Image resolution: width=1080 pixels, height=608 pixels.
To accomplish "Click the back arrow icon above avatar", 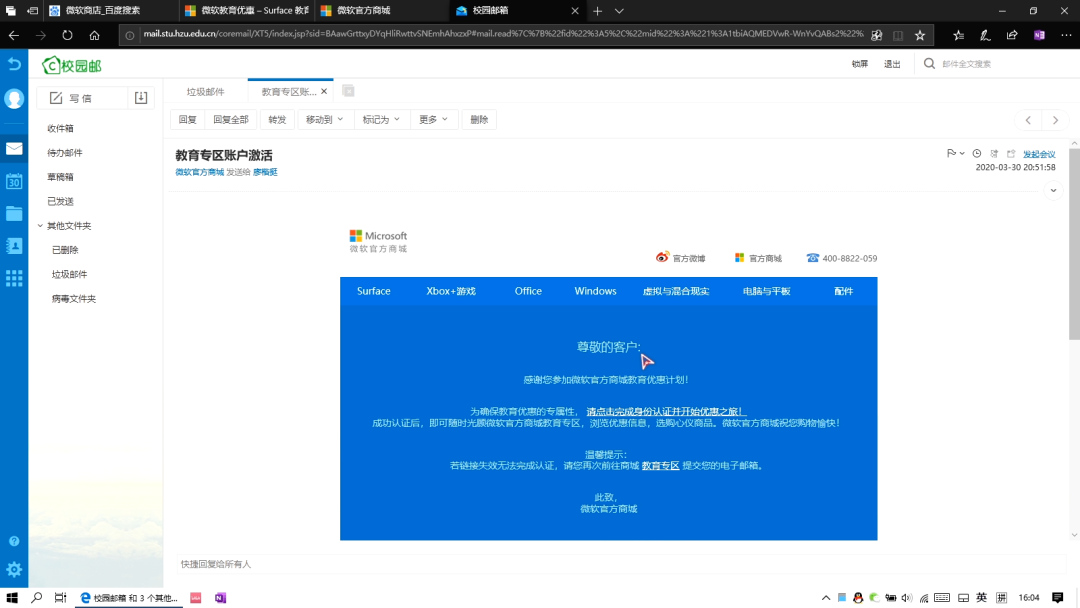I will tap(14, 64).
